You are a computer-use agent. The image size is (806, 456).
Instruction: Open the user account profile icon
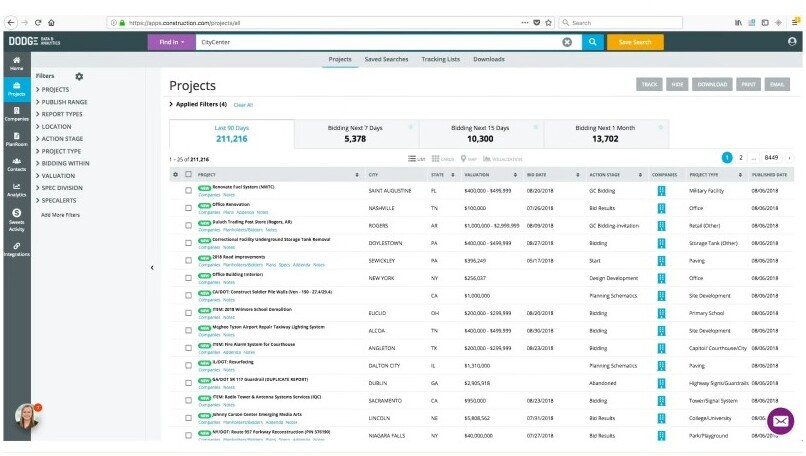(x=792, y=42)
